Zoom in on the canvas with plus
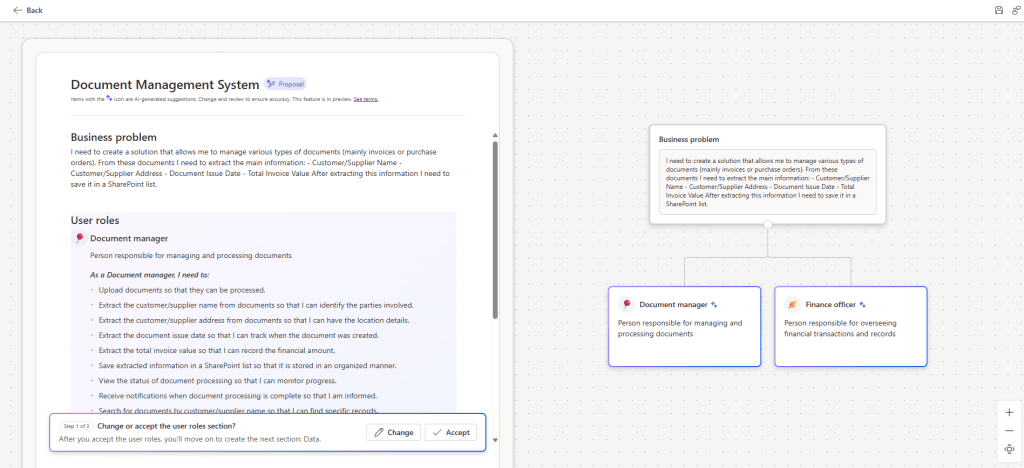 point(1009,412)
